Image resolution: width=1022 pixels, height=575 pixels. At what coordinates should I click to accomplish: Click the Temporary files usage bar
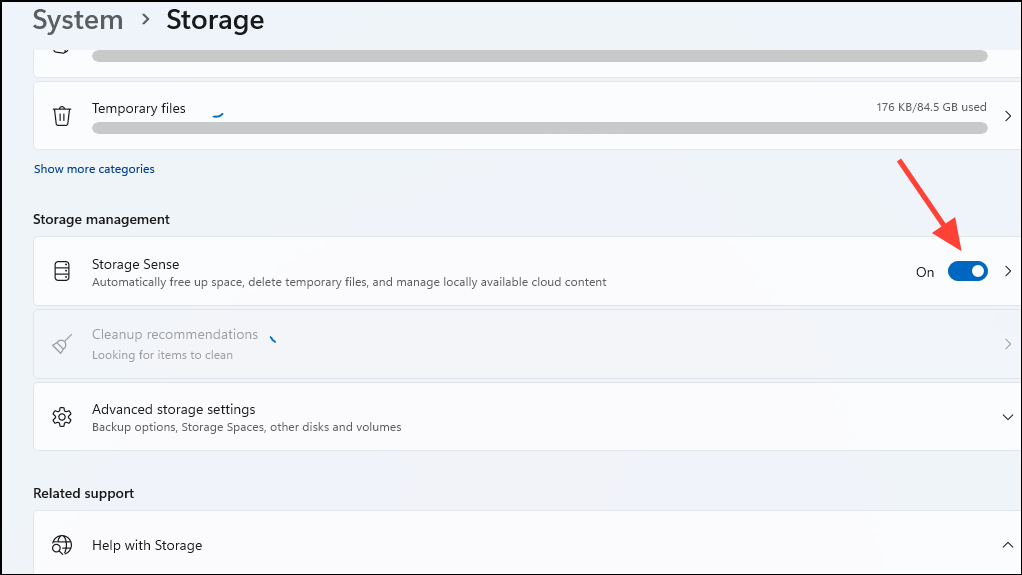click(x=539, y=128)
